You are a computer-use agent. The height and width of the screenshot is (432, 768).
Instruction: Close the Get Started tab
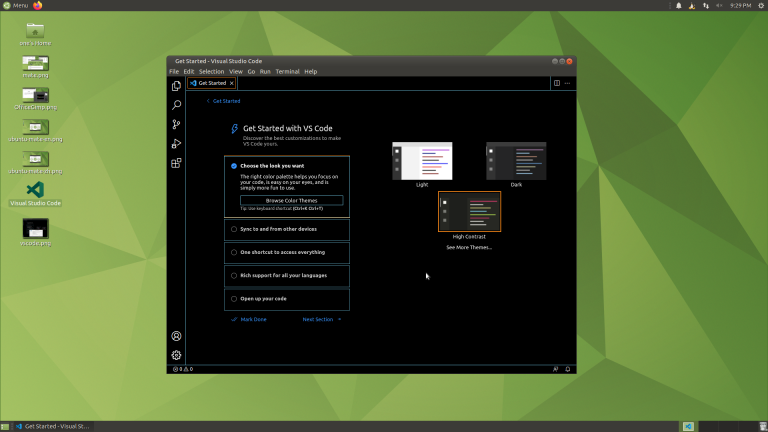[232, 83]
